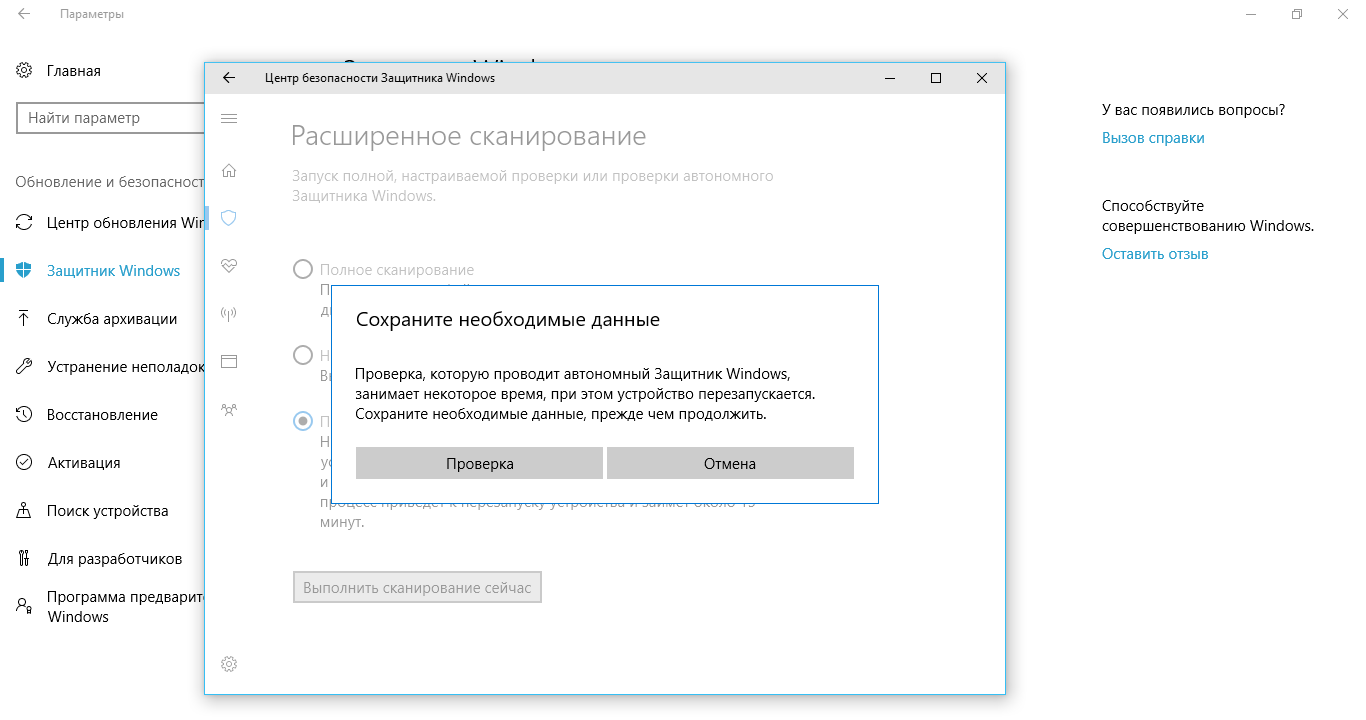Open the gear settings icon in Defender sidebar
The image size is (1366, 720).
click(229, 664)
